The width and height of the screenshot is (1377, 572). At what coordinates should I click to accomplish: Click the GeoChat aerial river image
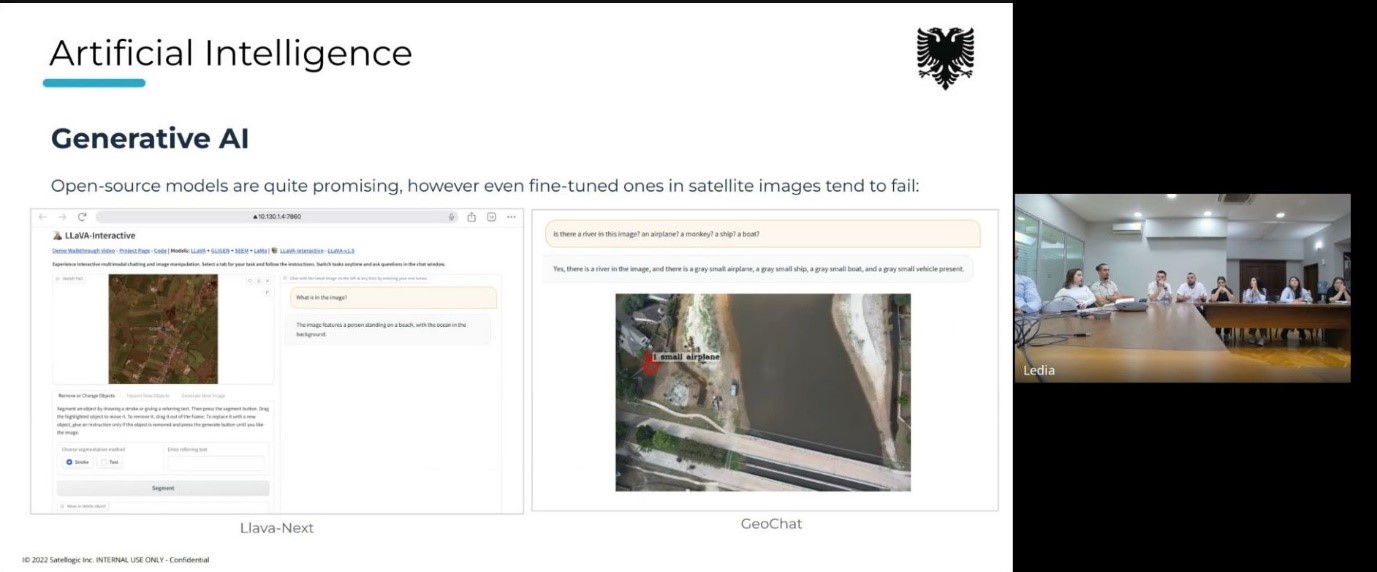tap(762, 391)
